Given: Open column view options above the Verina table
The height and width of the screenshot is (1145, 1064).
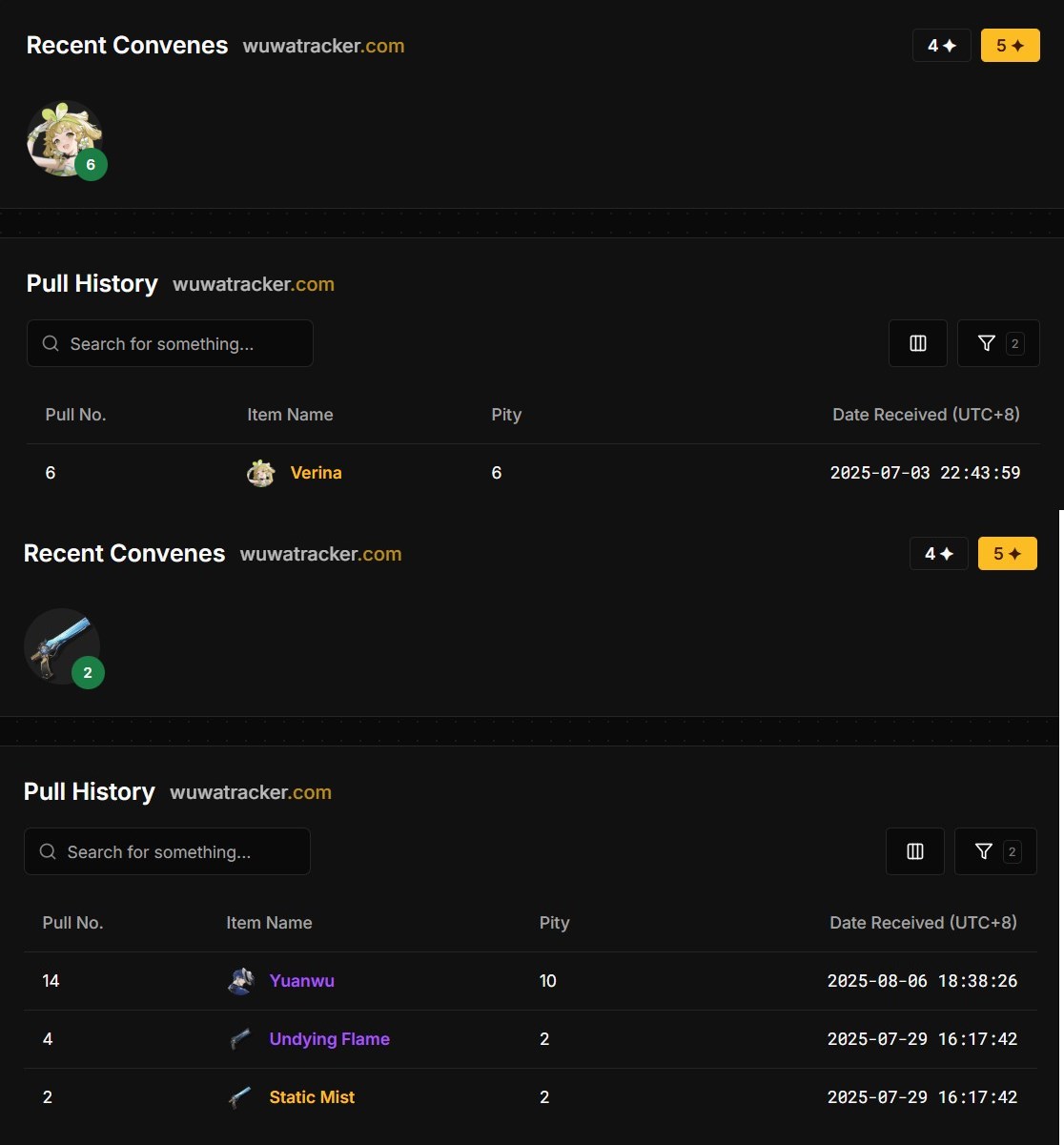Looking at the screenshot, I should tap(917, 343).
